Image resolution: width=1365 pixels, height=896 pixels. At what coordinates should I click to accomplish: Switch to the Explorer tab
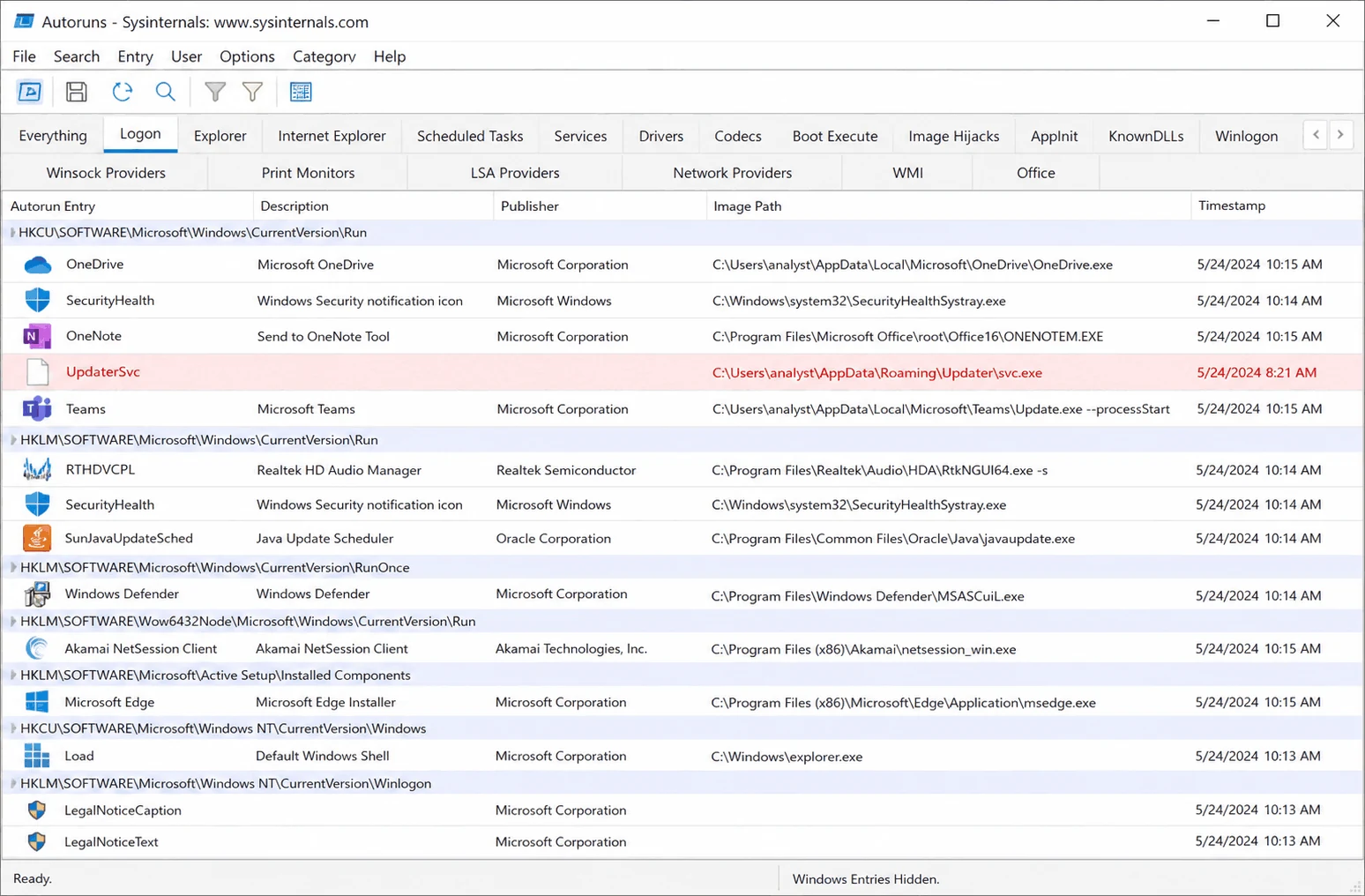pyautogui.click(x=220, y=136)
